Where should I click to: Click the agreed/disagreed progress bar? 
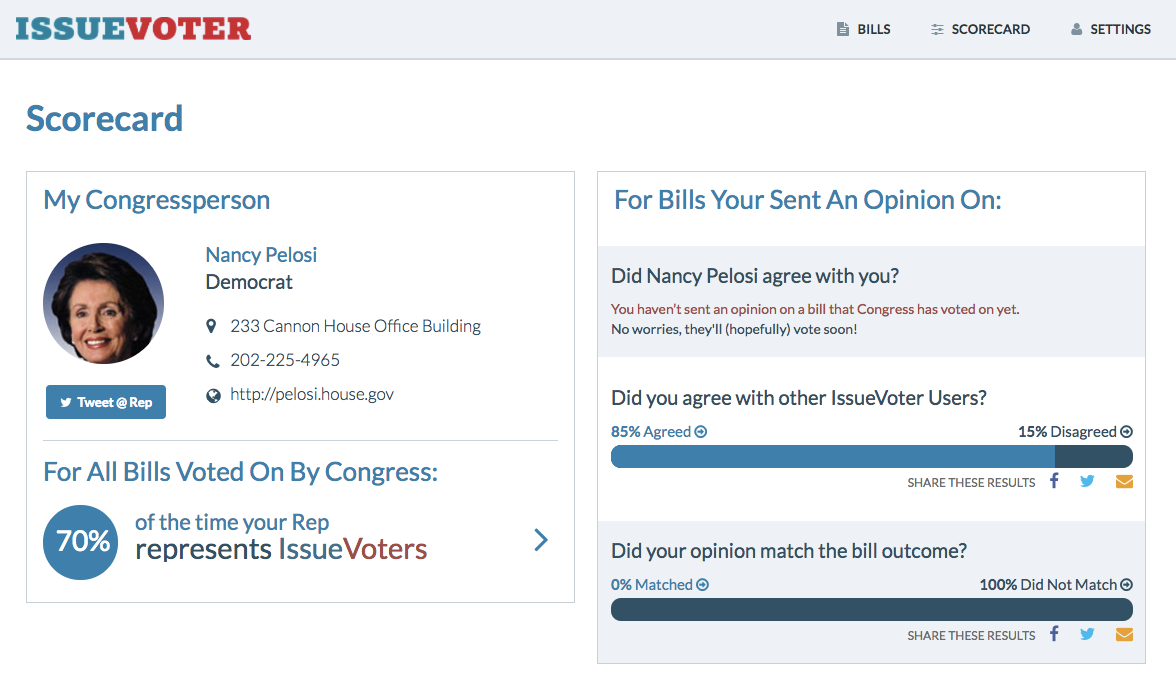[871, 457]
